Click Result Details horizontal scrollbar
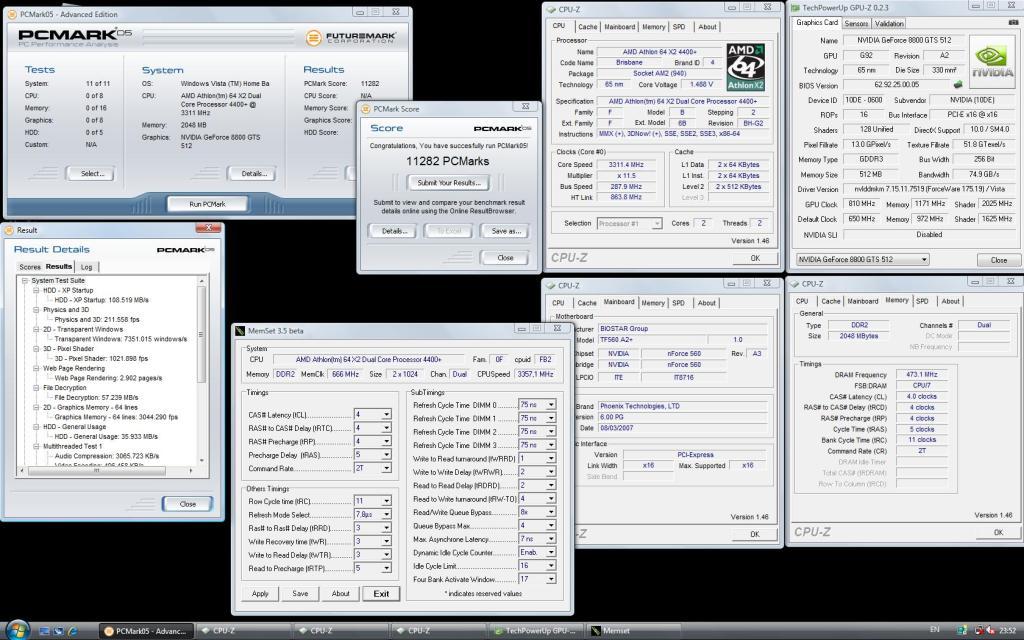Image resolution: width=1024 pixels, height=640 pixels. coord(106,470)
